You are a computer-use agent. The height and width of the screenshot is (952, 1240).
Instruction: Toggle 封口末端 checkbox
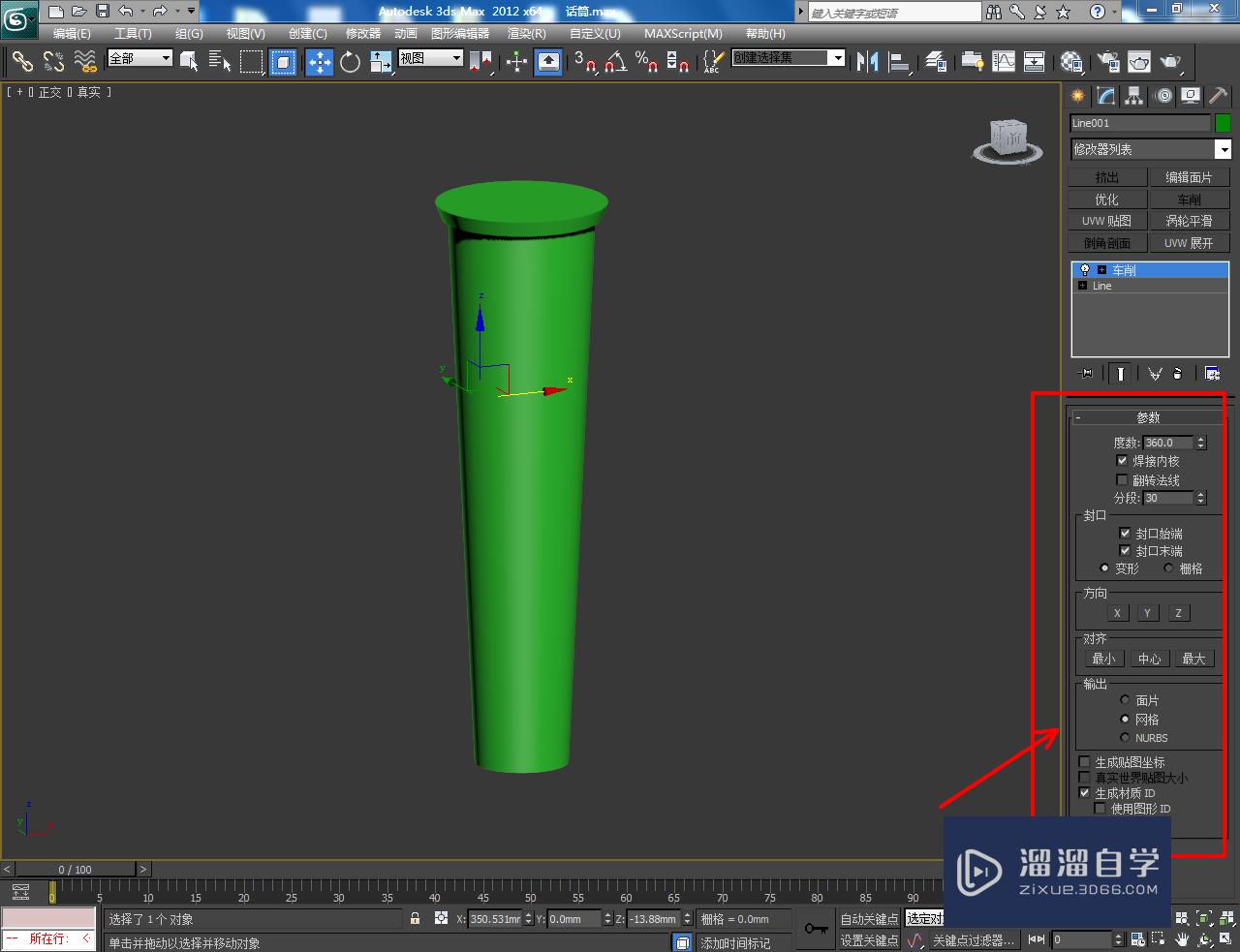[1125, 550]
